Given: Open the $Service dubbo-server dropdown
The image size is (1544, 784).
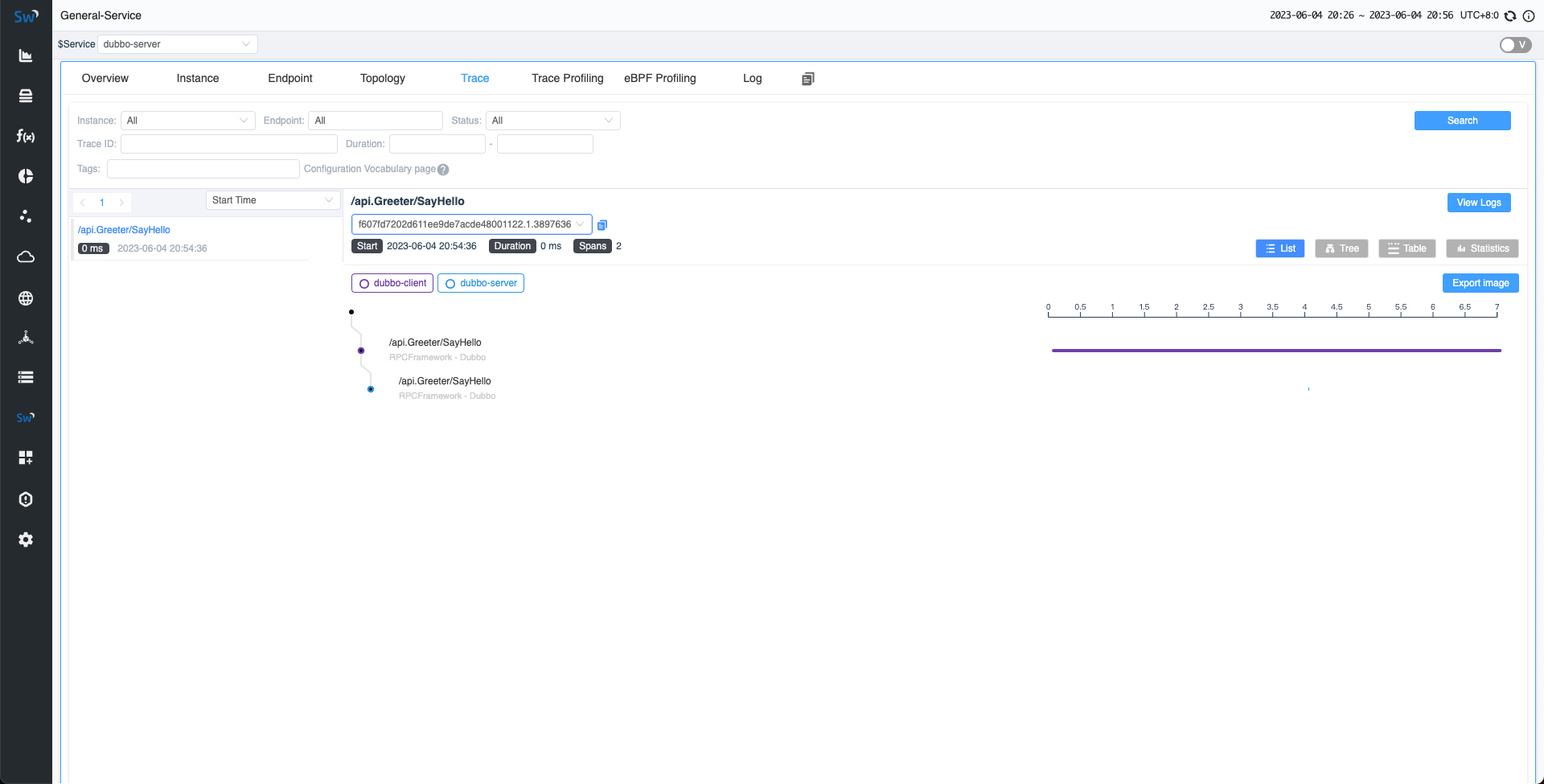Looking at the screenshot, I should (177, 44).
